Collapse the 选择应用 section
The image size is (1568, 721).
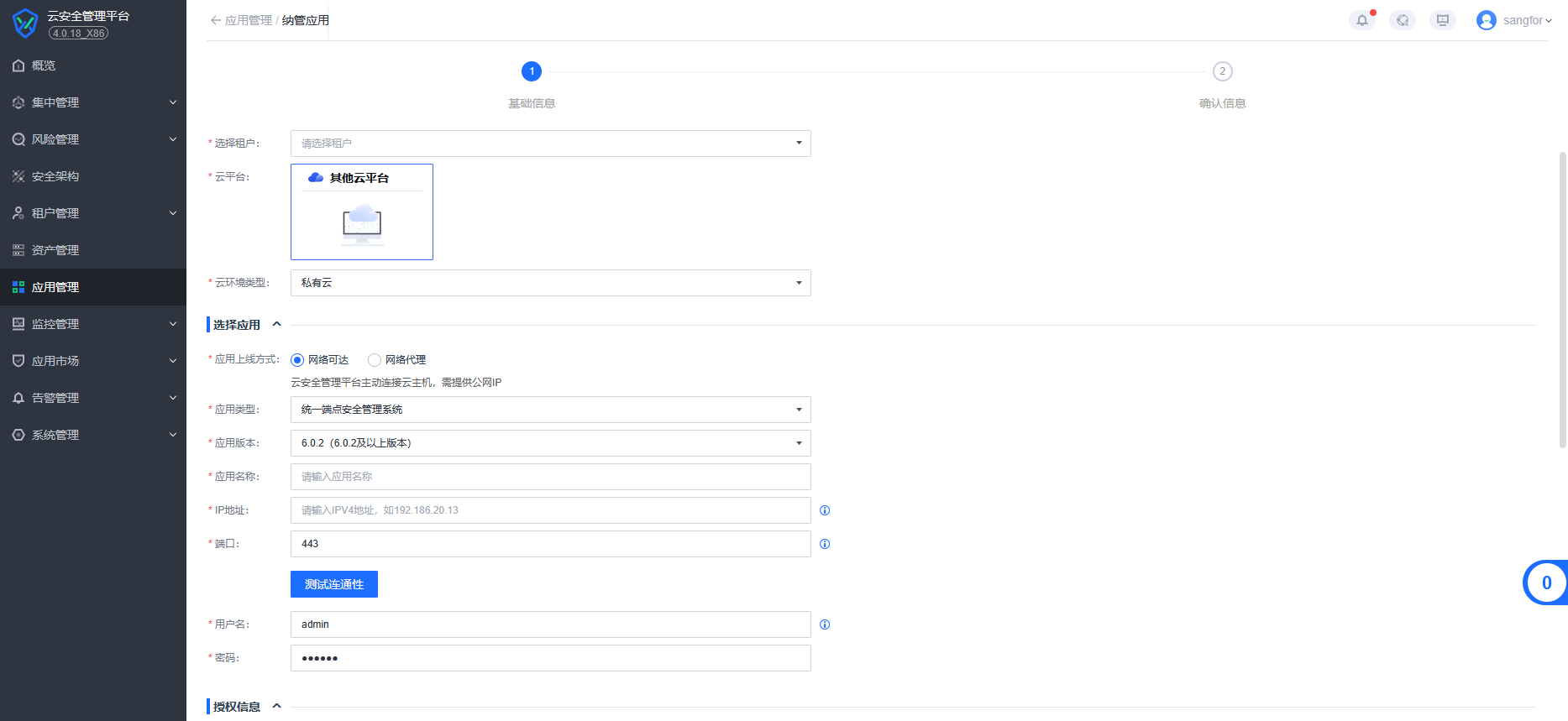coord(276,325)
